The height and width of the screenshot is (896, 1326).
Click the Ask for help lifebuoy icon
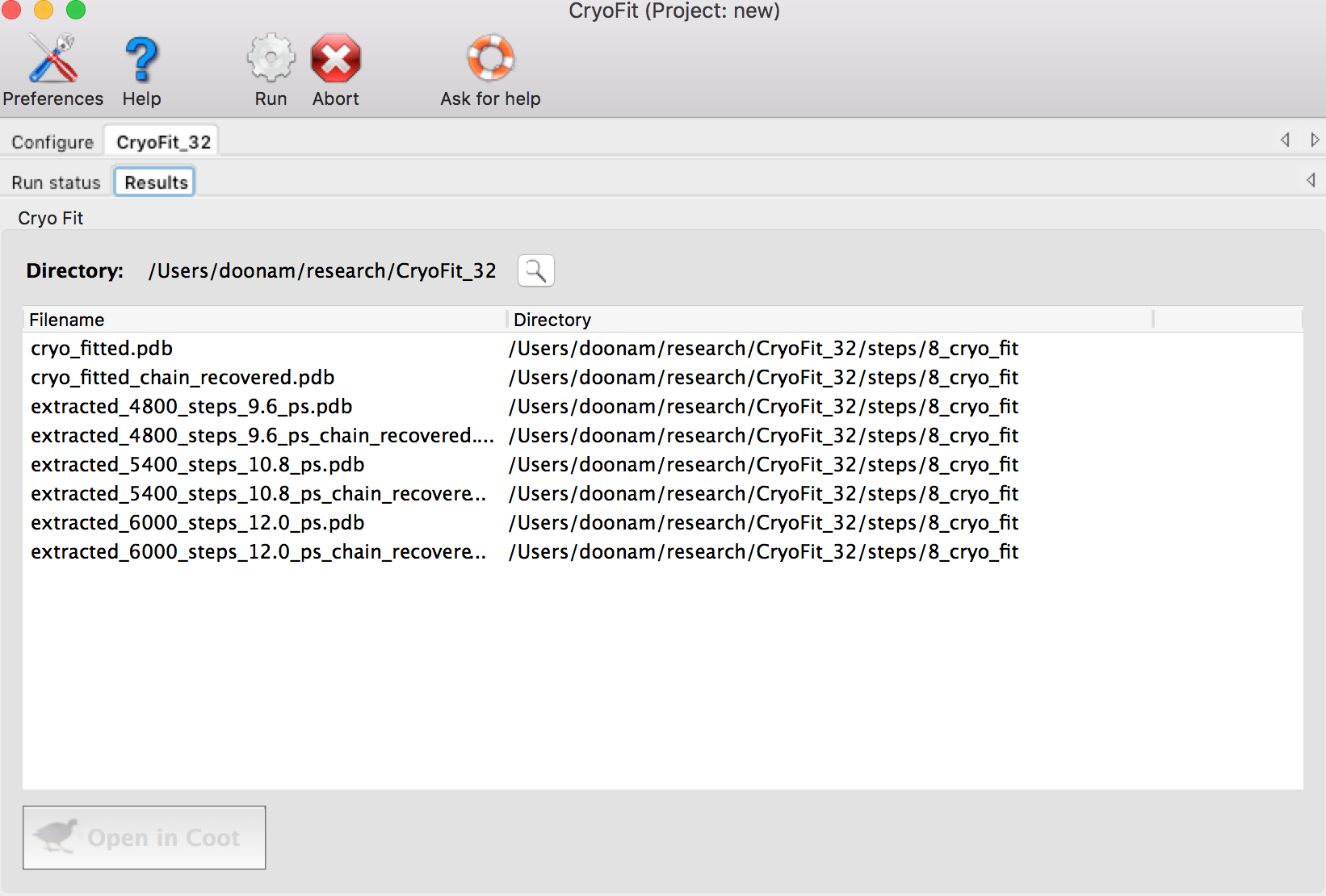pyautogui.click(x=489, y=57)
